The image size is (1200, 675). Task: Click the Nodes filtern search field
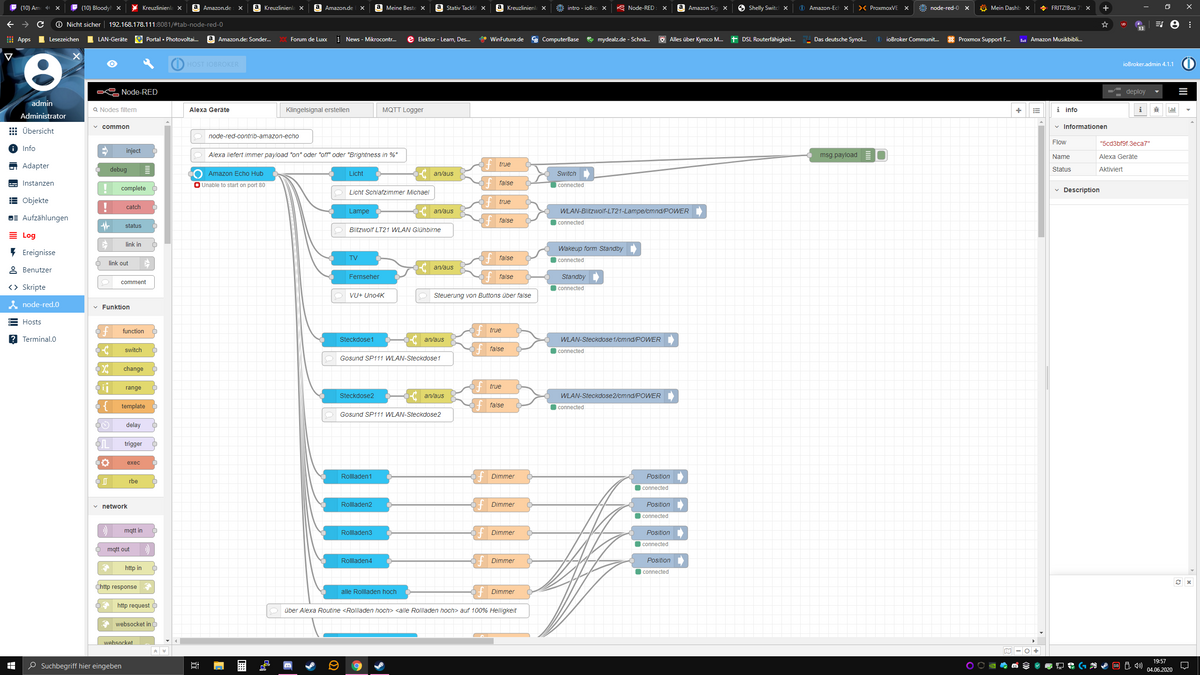click(128, 110)
